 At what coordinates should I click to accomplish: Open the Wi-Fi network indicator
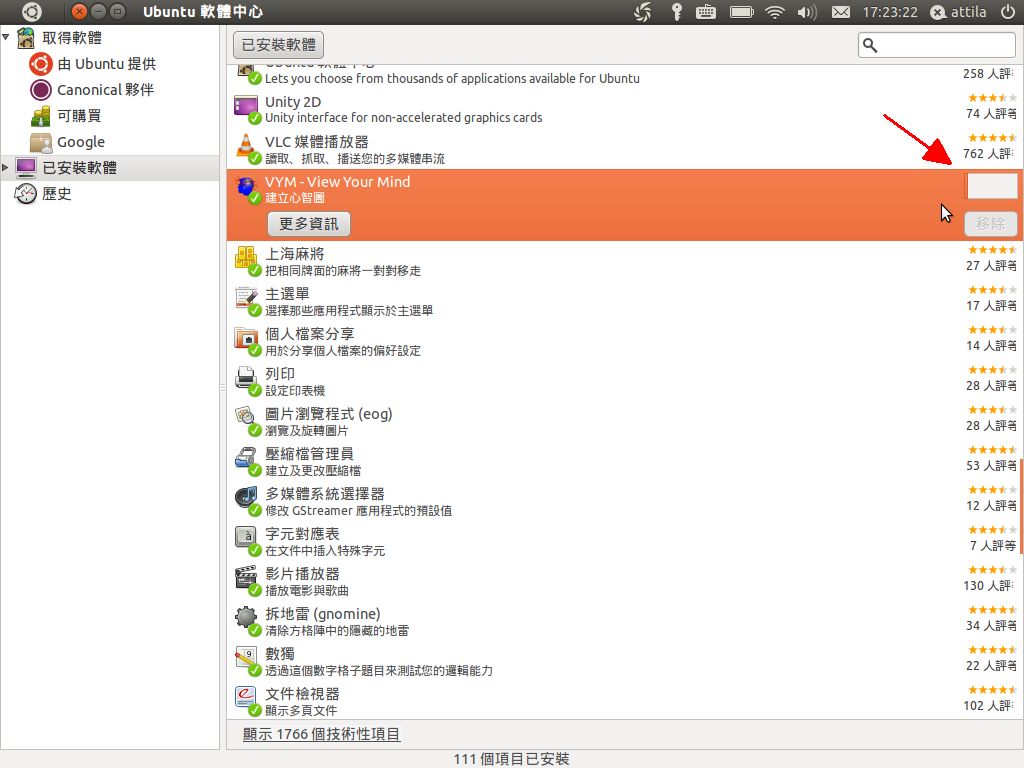775,12
